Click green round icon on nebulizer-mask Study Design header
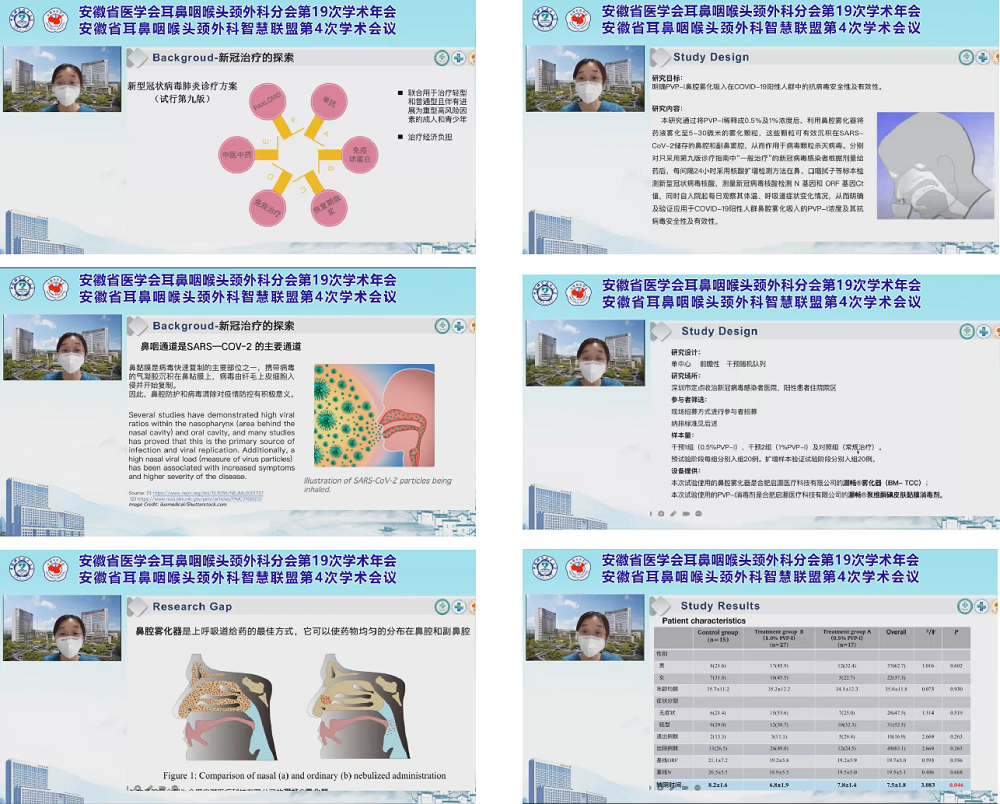 tap(966, 57)
